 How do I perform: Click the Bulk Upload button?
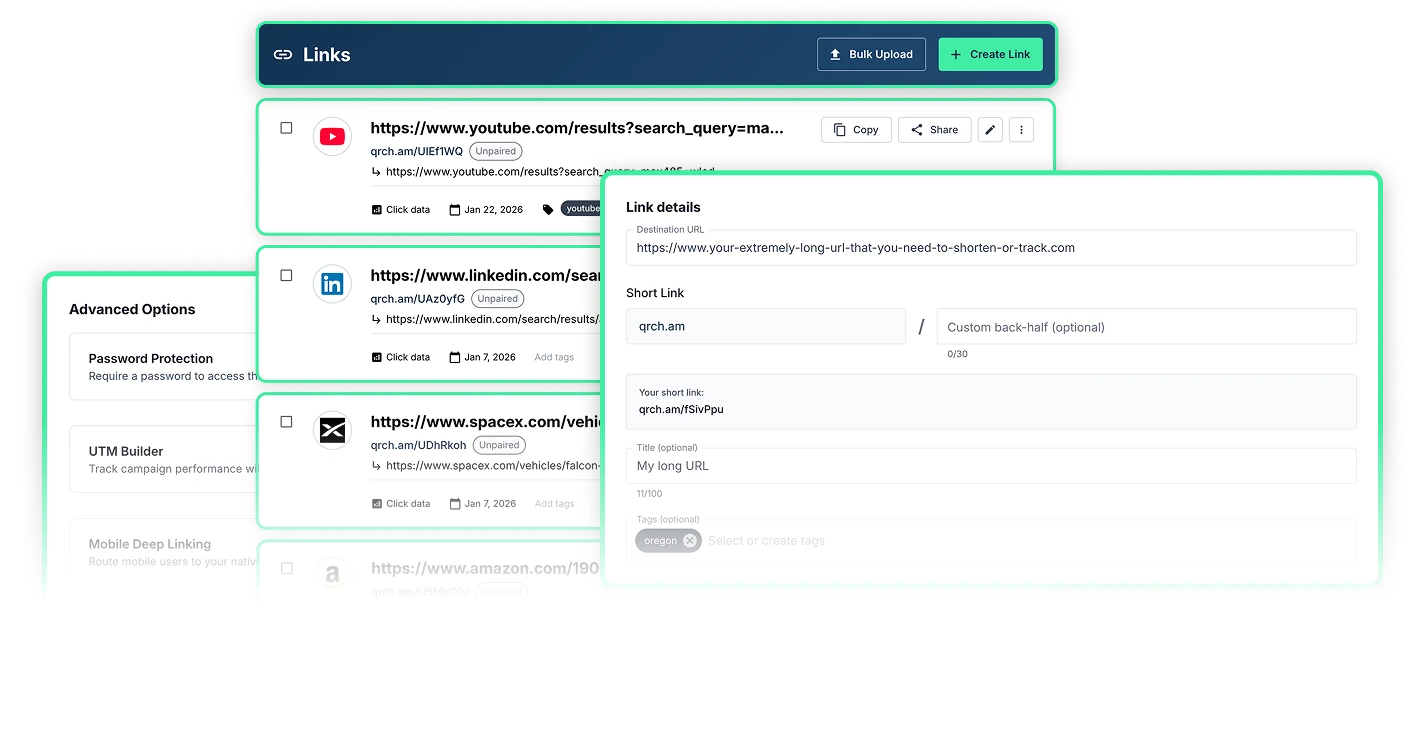click(871, 54)
